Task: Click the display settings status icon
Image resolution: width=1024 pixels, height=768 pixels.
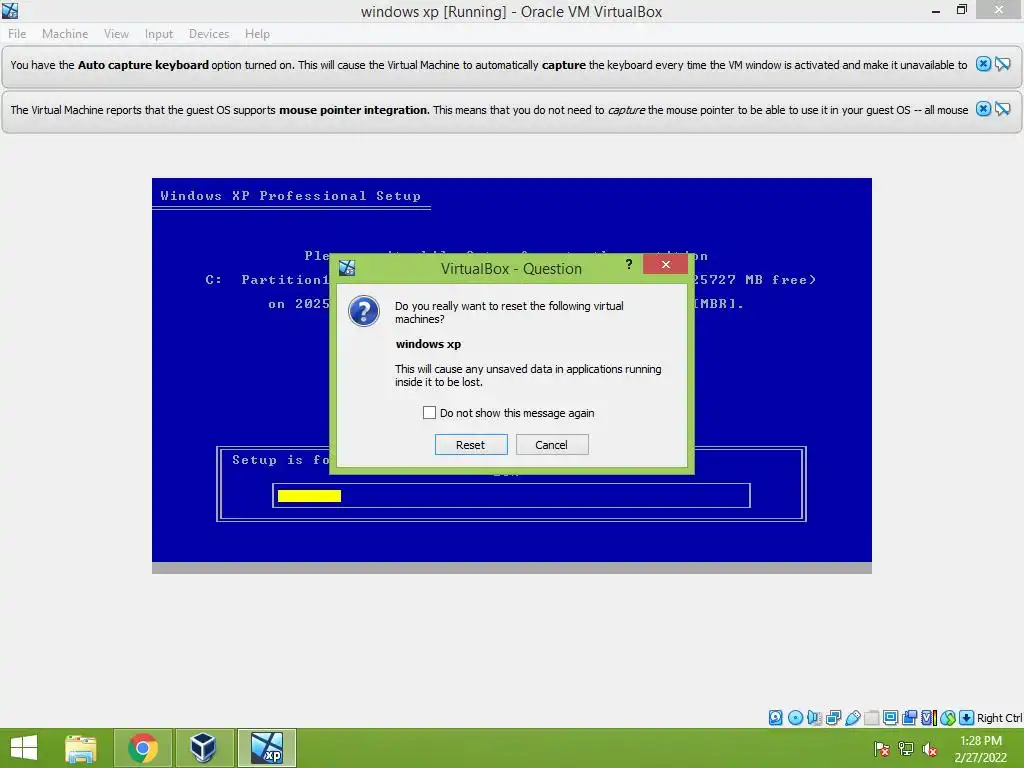Action: tap(890, 718)
